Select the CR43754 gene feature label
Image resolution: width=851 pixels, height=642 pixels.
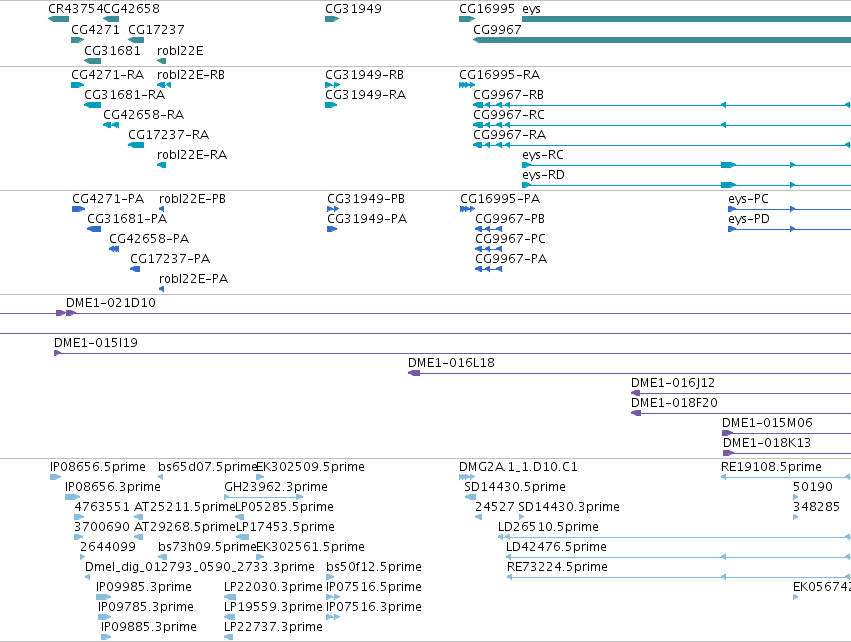pos(75,9)
